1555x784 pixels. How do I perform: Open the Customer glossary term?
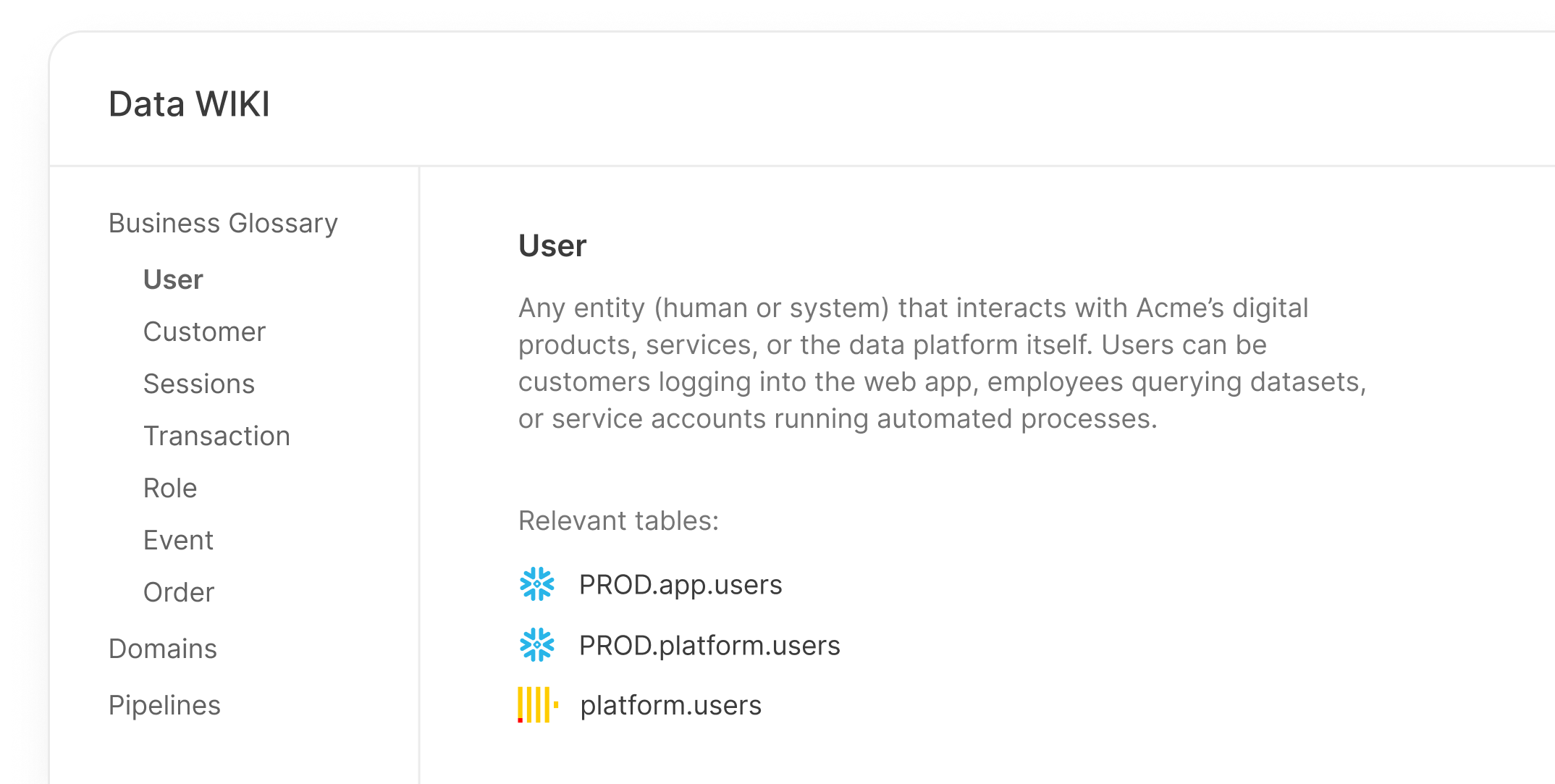pos(204,332)
